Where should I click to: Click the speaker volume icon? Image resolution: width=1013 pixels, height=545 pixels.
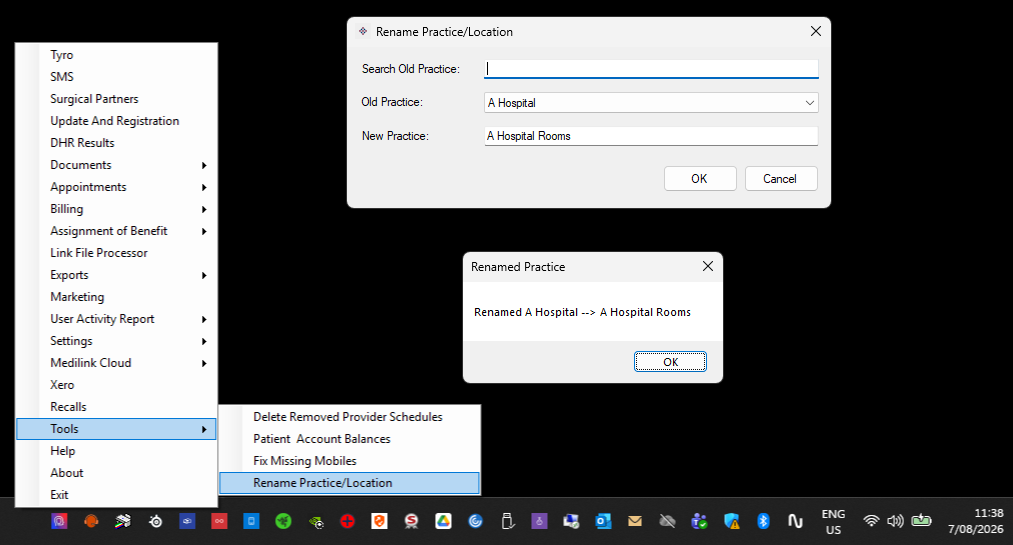pyautogui.click(x=895, y=520)
